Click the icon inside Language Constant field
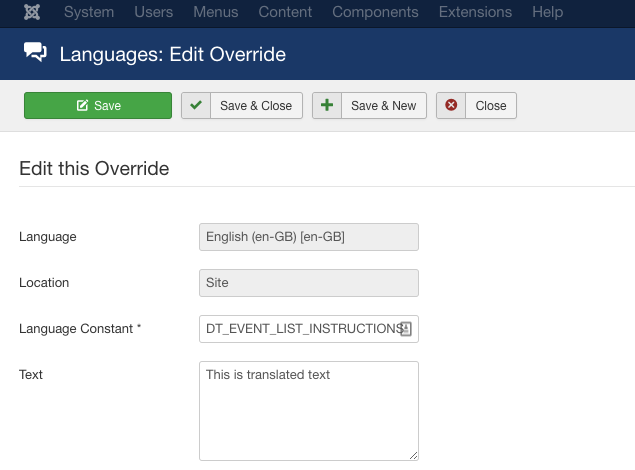Screen dimensions: 635x470 coord(406,329)
